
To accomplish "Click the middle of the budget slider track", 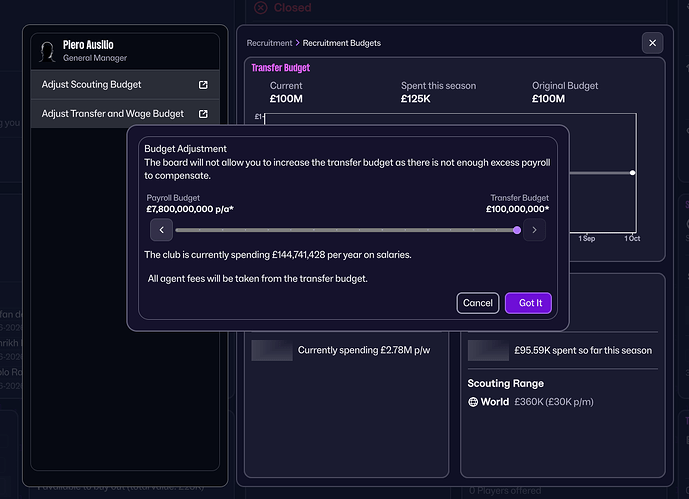I will tap(346, 230).
